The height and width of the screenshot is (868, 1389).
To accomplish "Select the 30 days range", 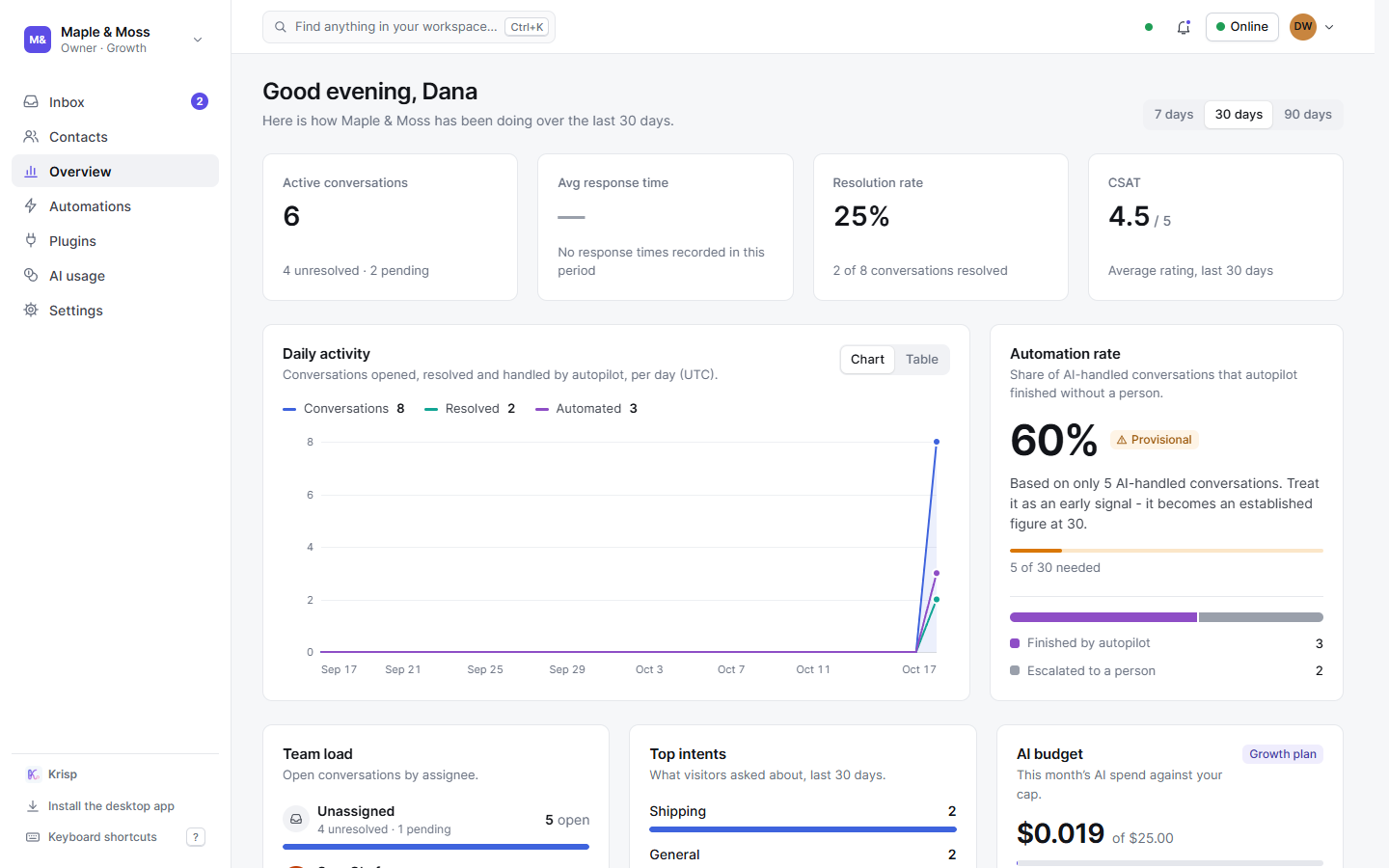I will [x=1239, y=114].
